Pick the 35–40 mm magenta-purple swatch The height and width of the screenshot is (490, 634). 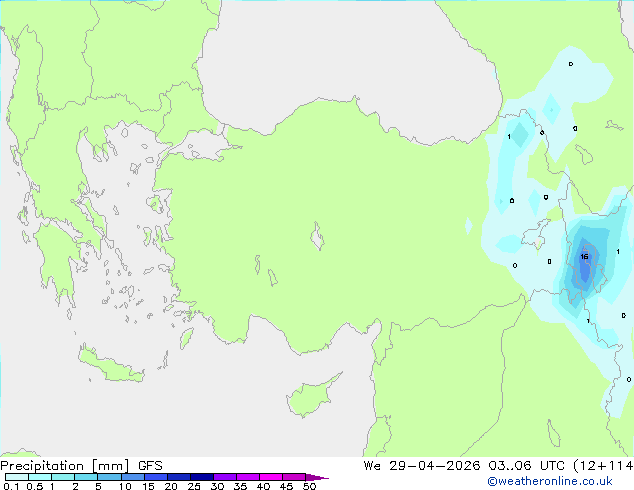pos(248,477)
